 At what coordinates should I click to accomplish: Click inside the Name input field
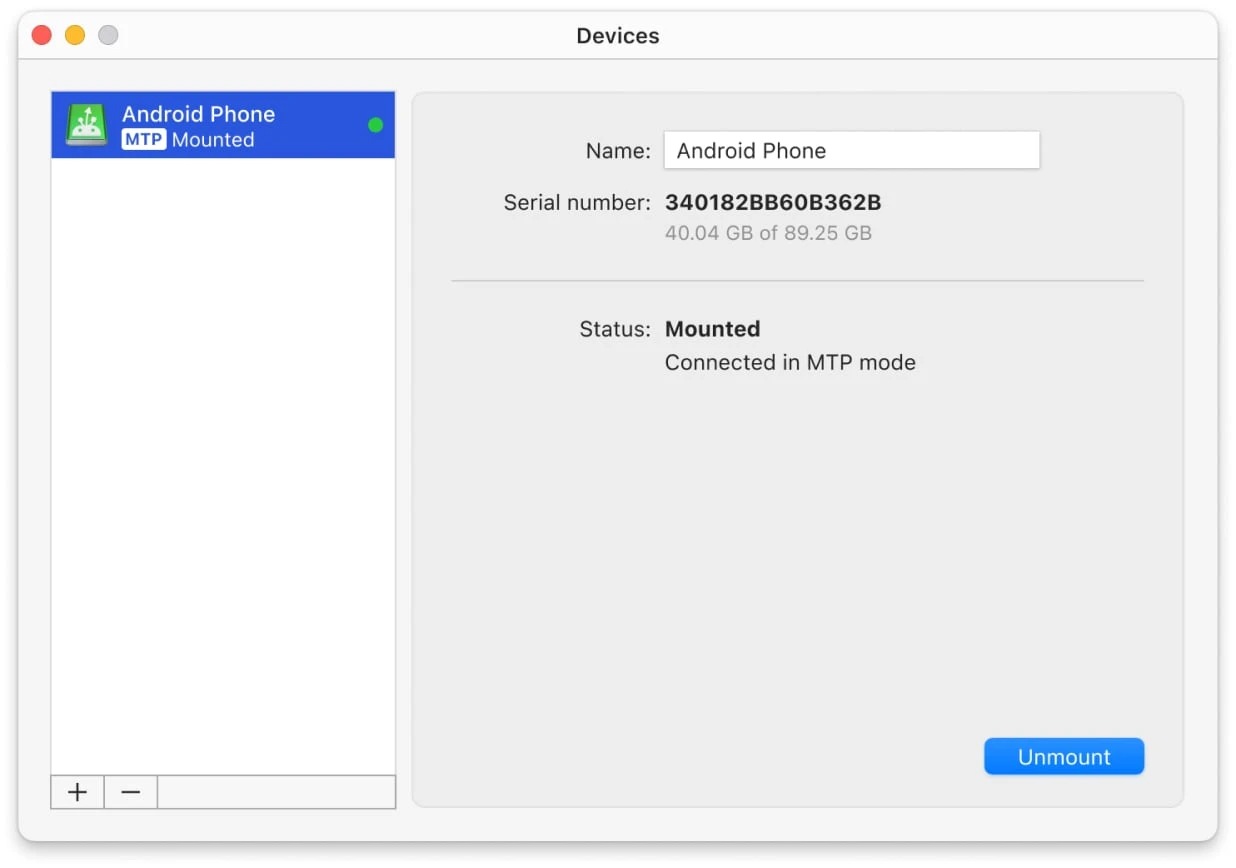(x=851, y=150)
